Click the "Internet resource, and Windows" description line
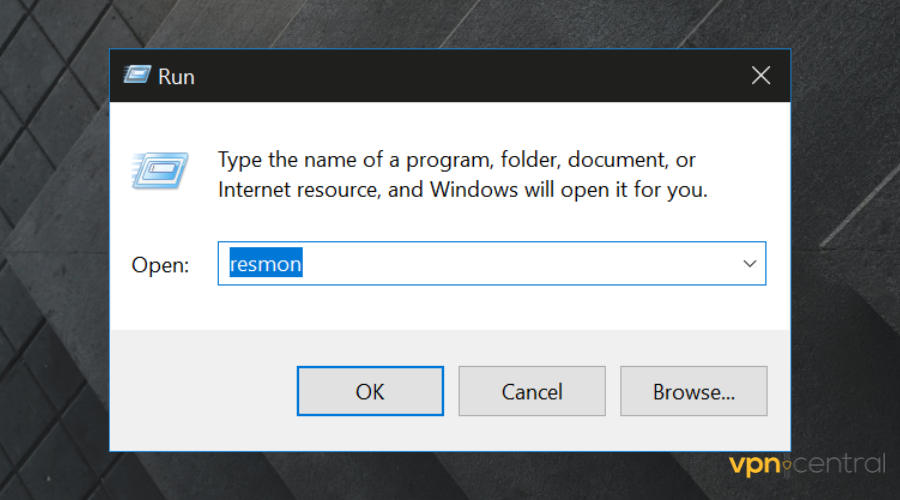This screenshot has height=500, width=900. click(x=462, y=190)
